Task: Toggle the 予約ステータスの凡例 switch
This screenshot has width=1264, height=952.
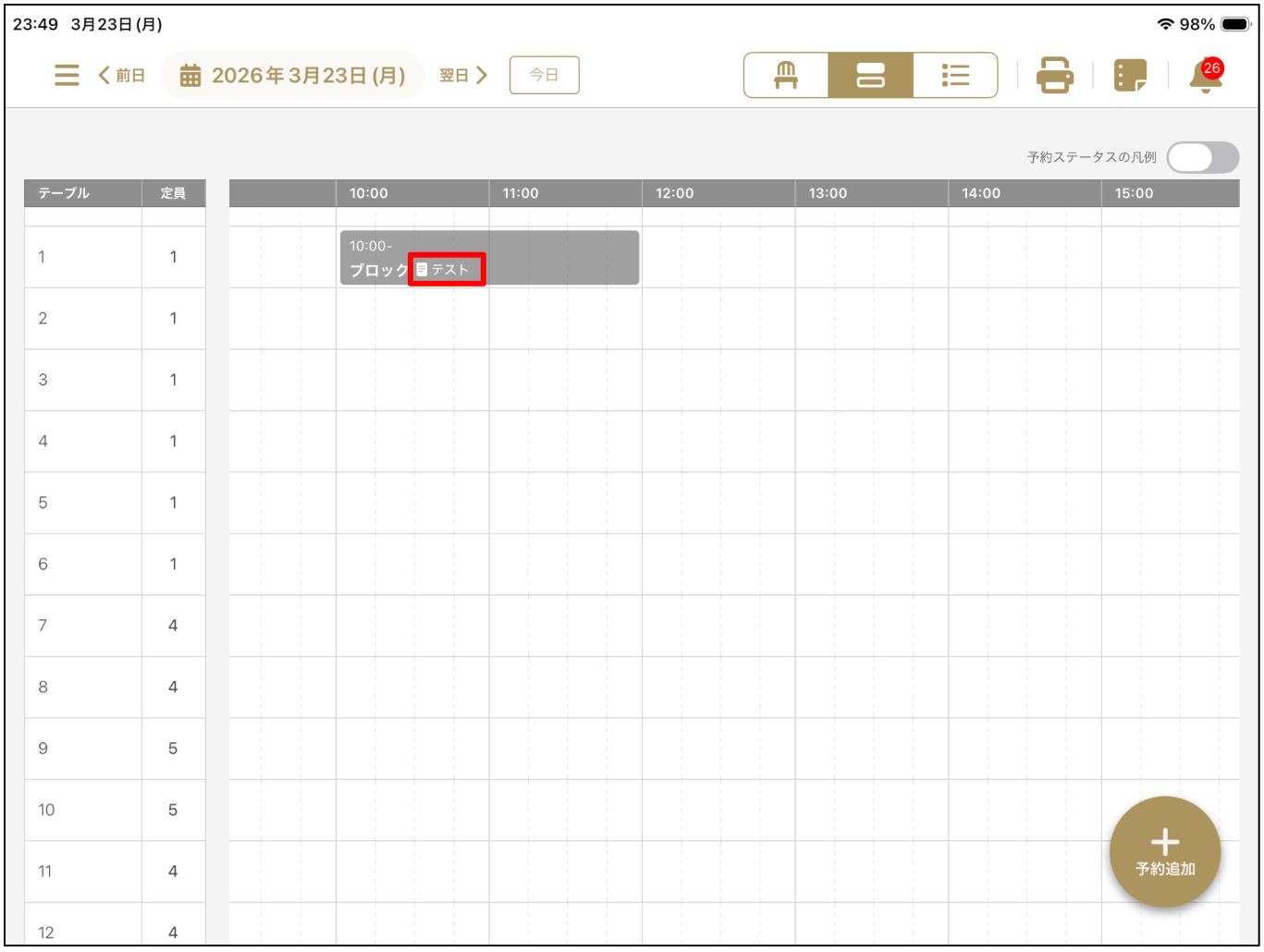Action: pyautogui.click(x=1202, y=157)
